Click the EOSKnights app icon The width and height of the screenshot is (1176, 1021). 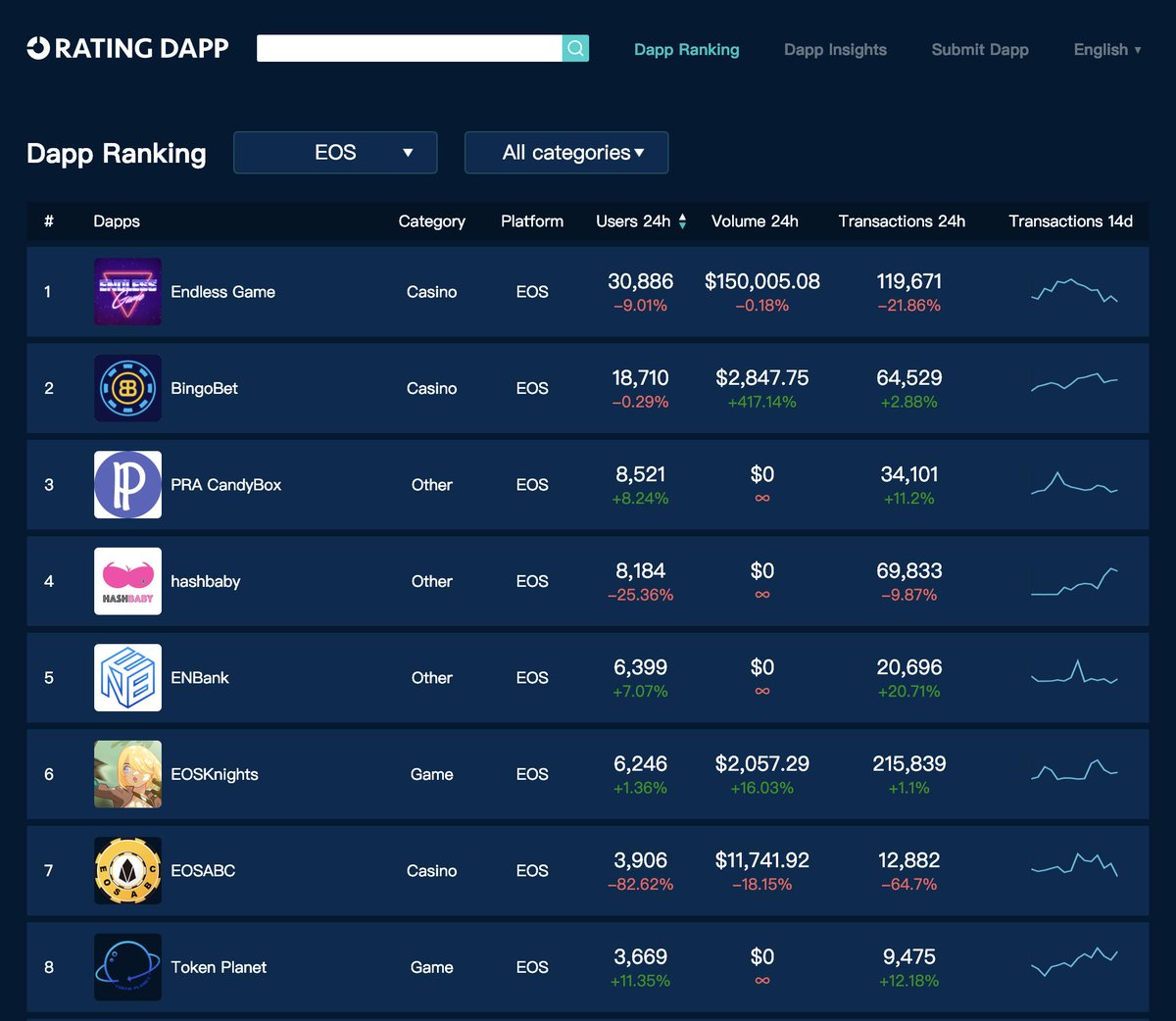click(x=127, y=774)
